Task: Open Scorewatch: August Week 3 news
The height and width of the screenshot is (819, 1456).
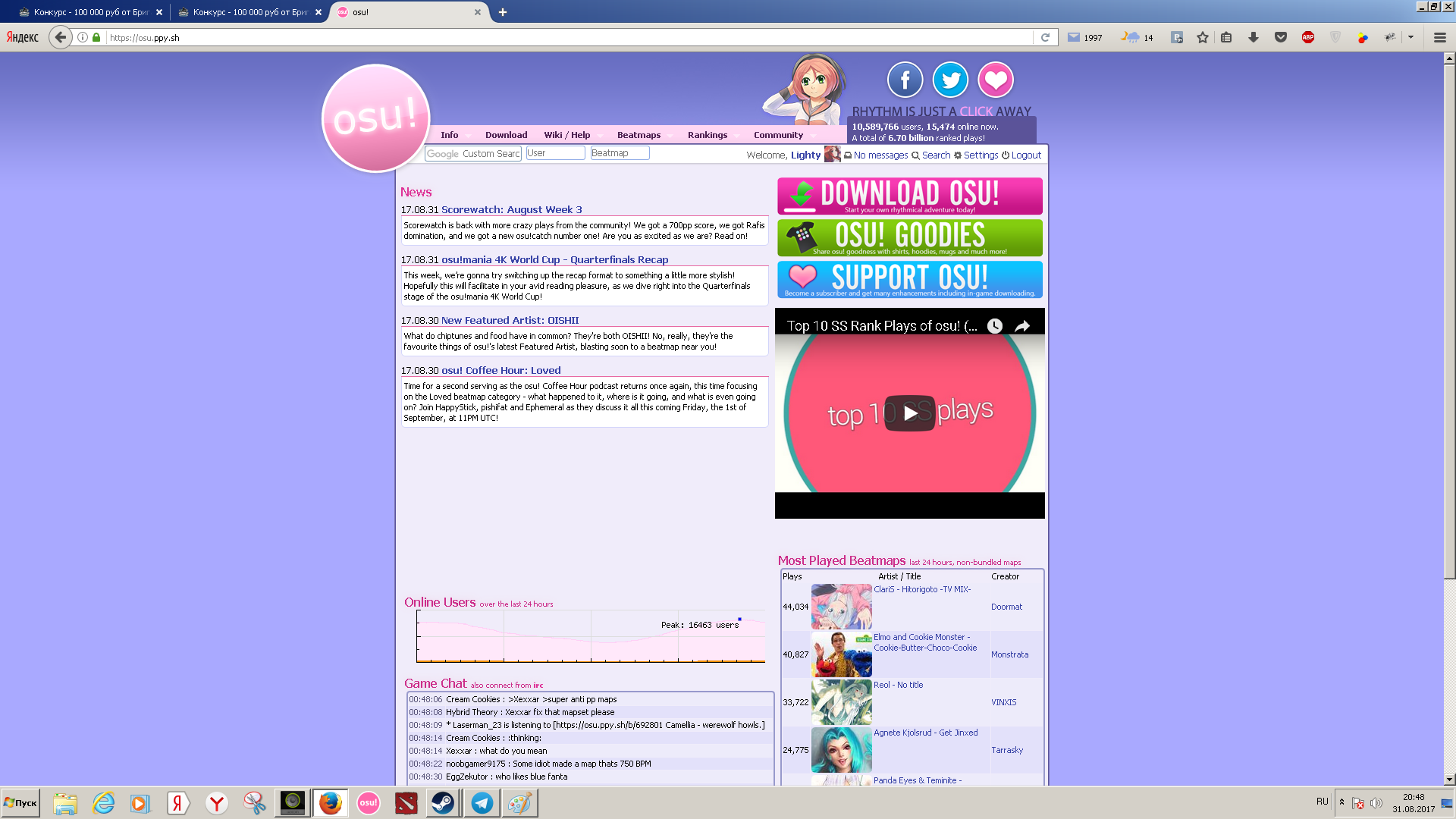Action: (x=512, y=210)
